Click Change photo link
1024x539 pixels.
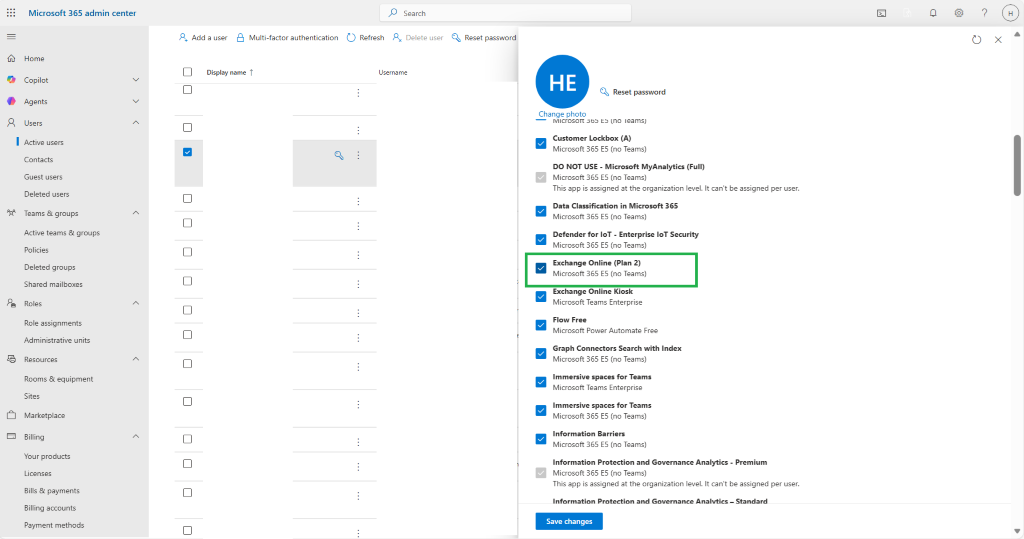[x=562, y=114]
